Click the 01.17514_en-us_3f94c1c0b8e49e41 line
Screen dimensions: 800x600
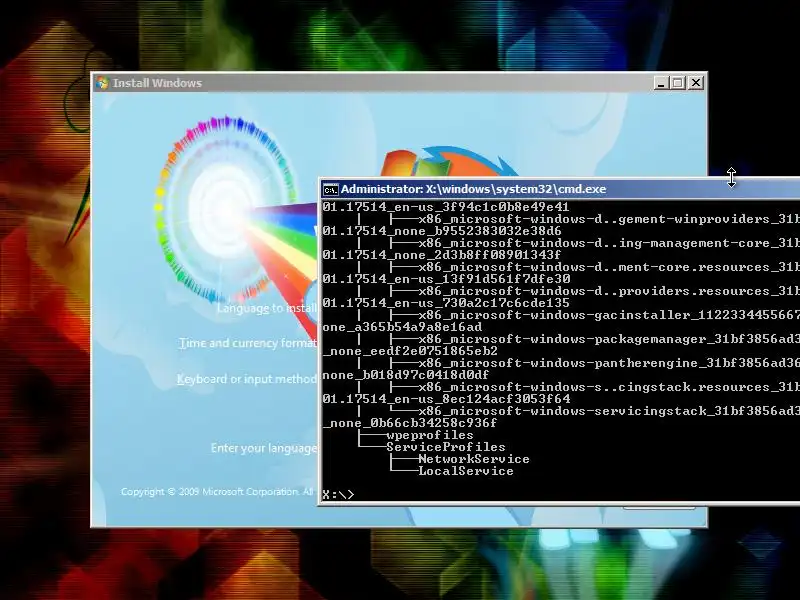[x=446, y=207]
